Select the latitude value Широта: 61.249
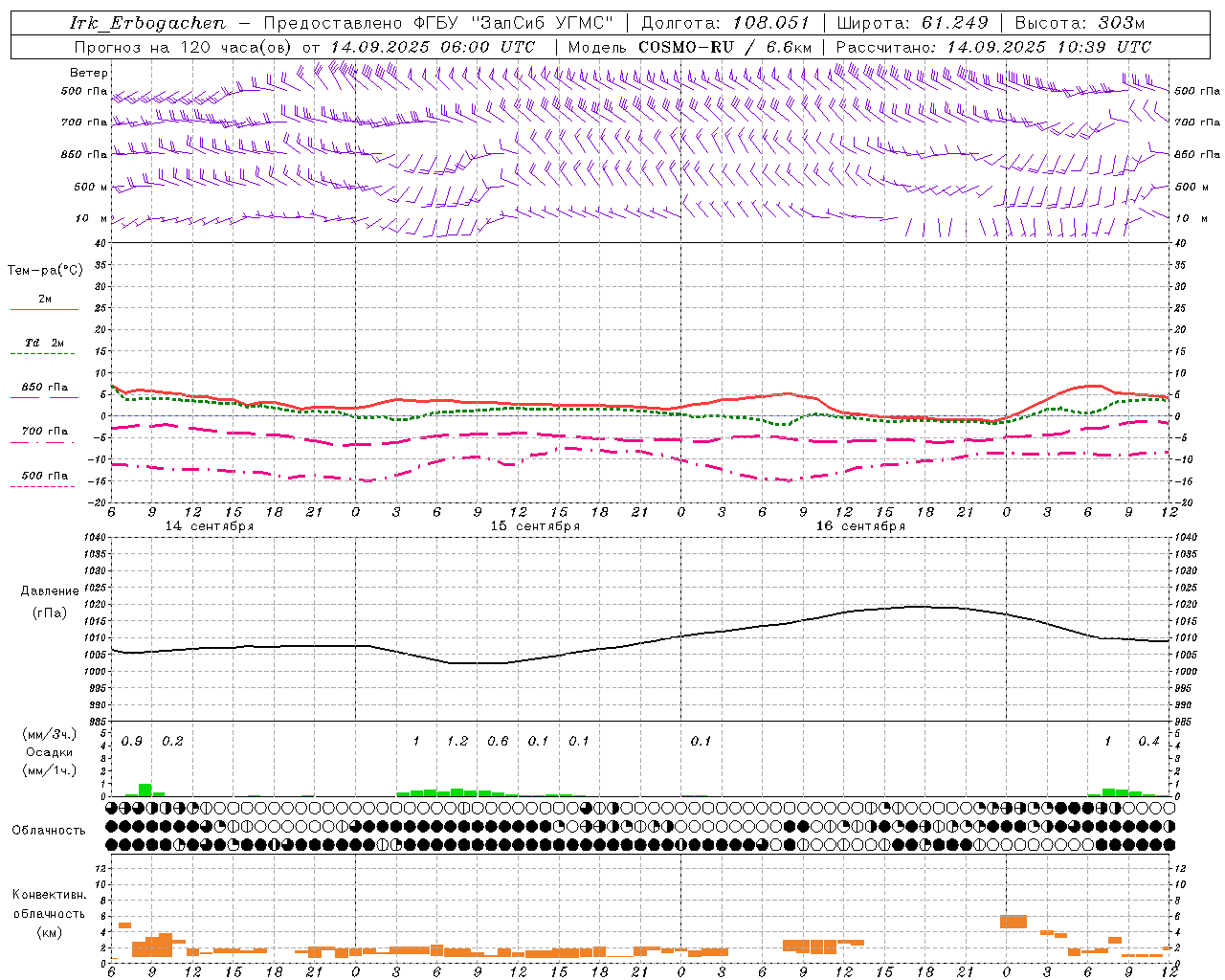Viewport: 1225px width, 980px height. click(912, 23)
